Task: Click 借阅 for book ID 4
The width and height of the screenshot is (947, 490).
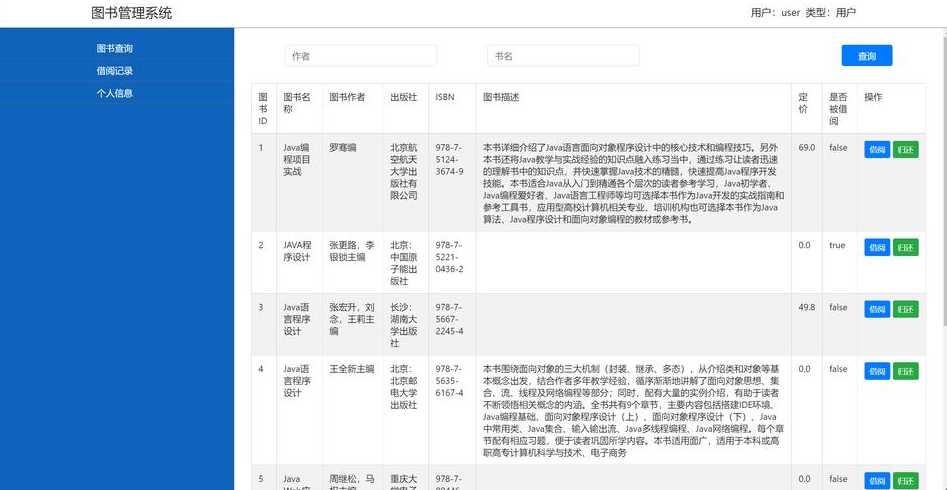Action: pos(877,371)
